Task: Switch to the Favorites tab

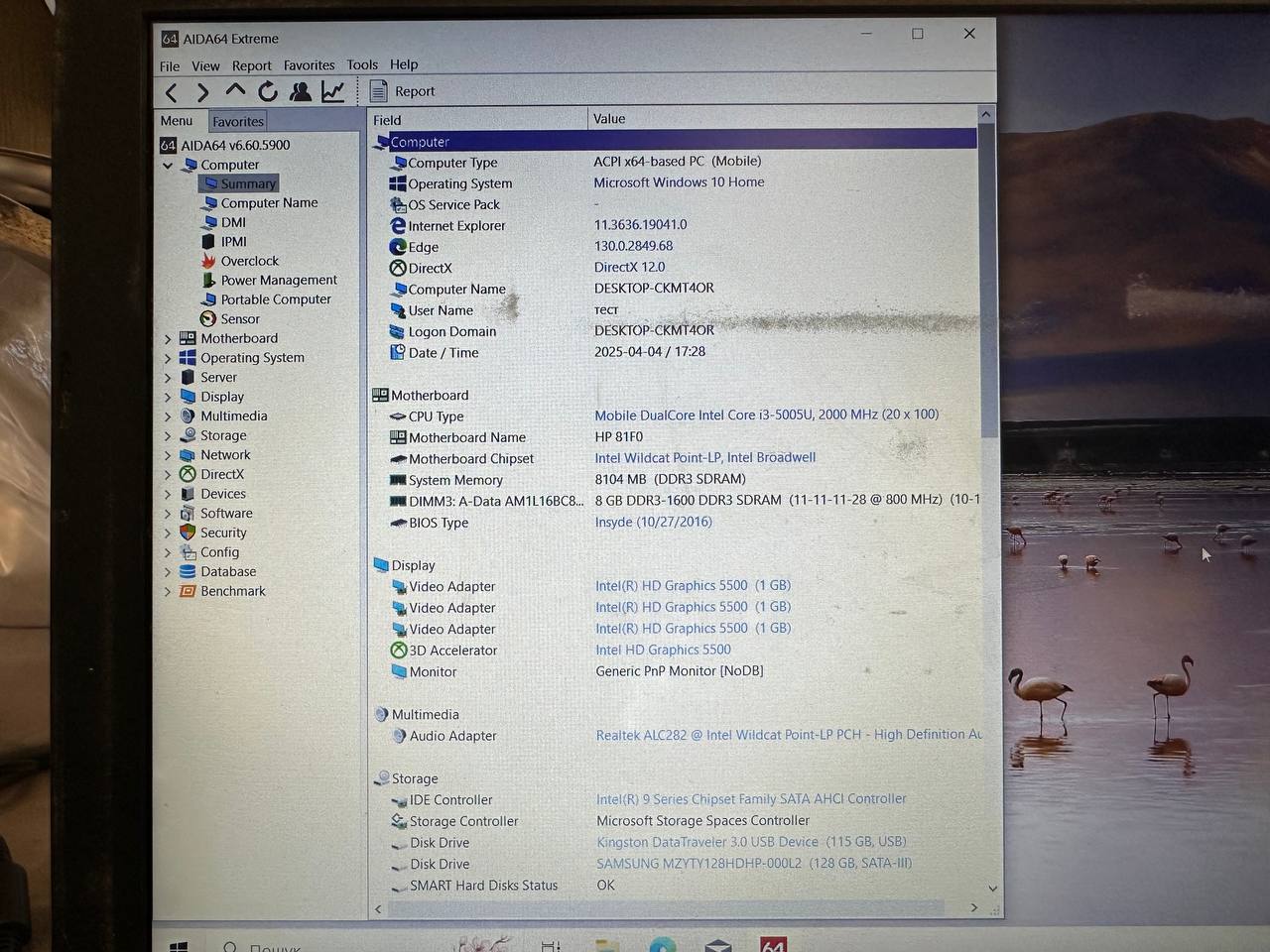Action: (x=238, y=121)
